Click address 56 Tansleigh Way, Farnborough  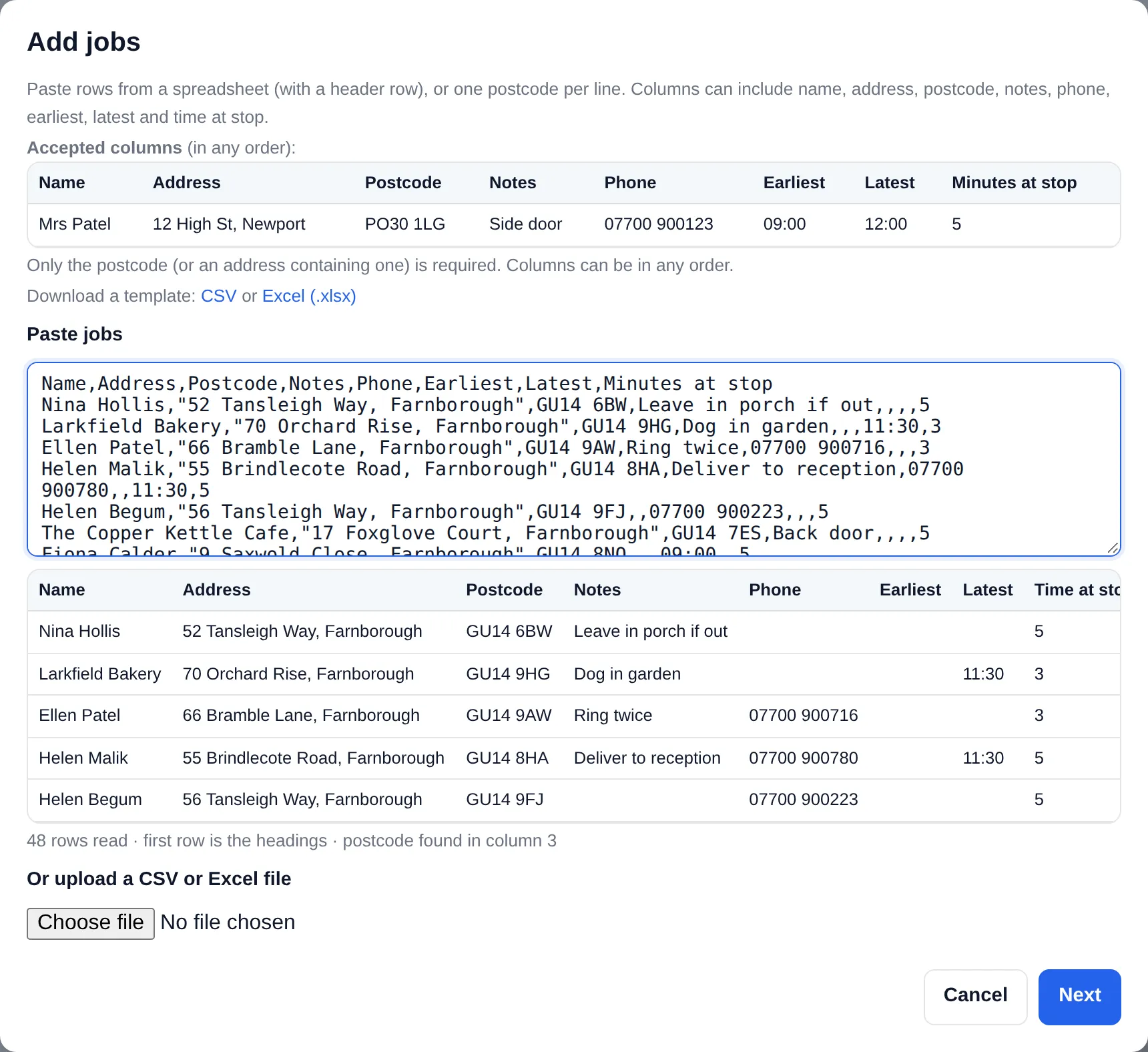coord(302,800)
